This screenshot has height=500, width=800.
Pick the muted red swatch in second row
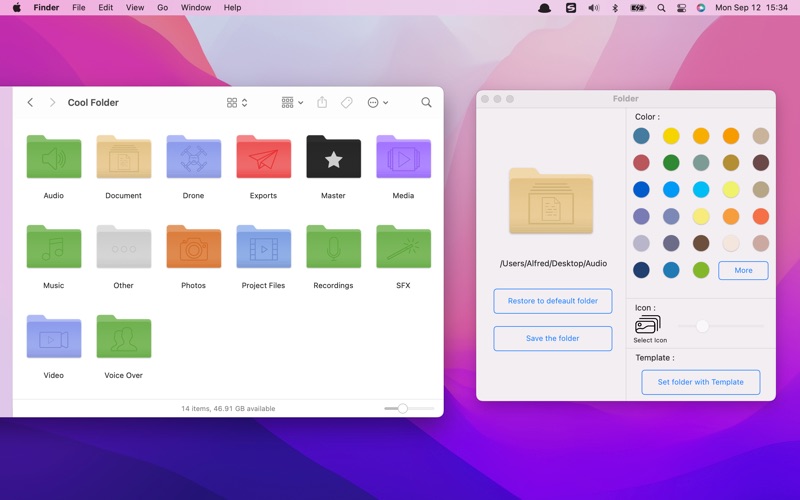click(x=641, y=163)
